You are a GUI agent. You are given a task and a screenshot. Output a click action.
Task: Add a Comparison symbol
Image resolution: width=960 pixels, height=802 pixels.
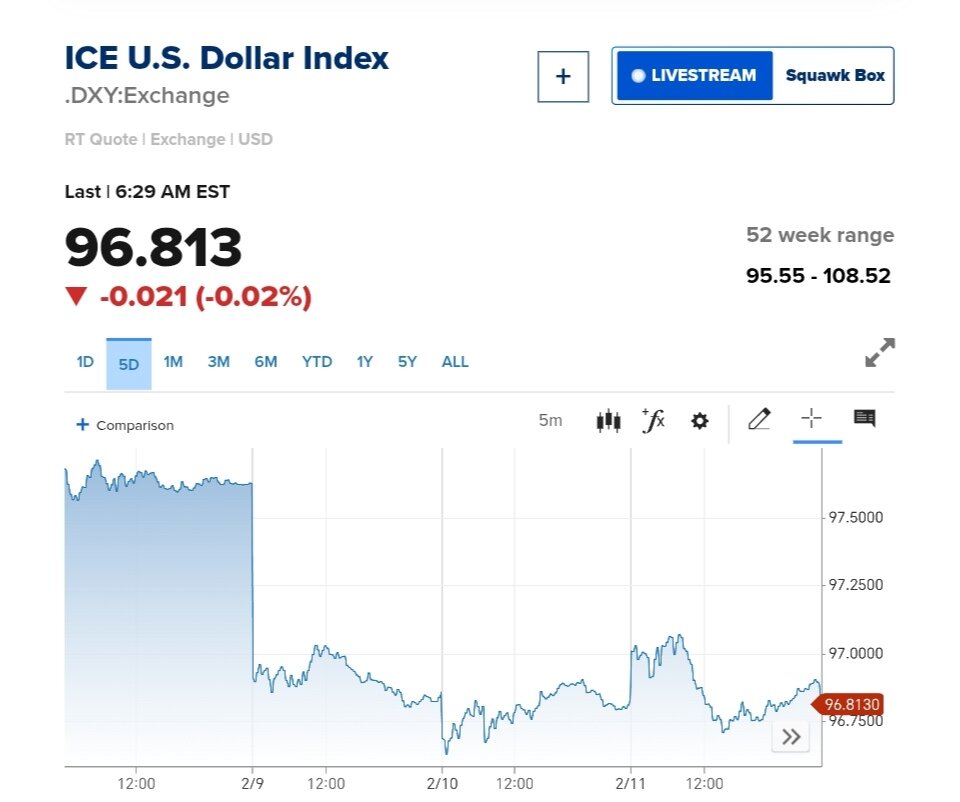click(125, 425)
